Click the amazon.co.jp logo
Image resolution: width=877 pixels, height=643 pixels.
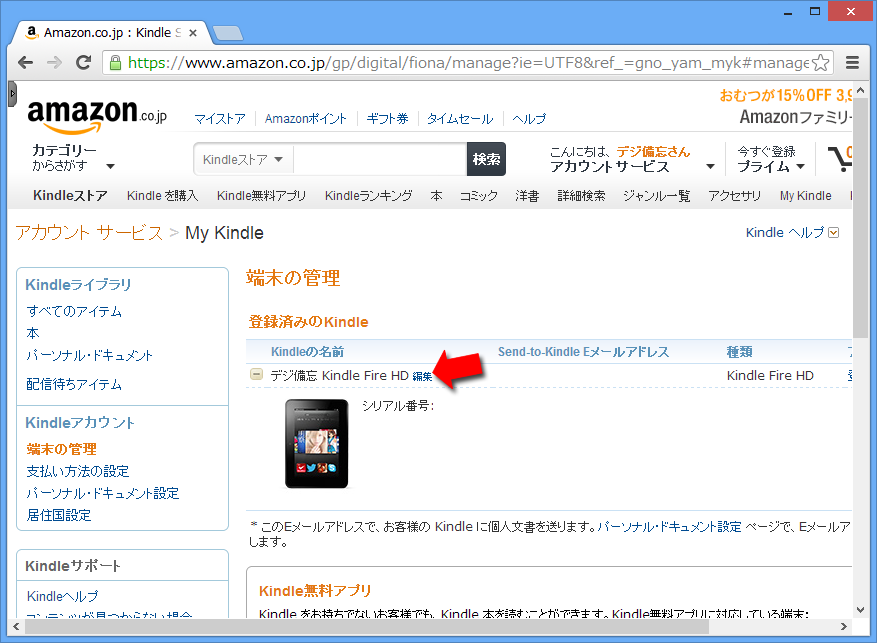(x=97, y=116)
